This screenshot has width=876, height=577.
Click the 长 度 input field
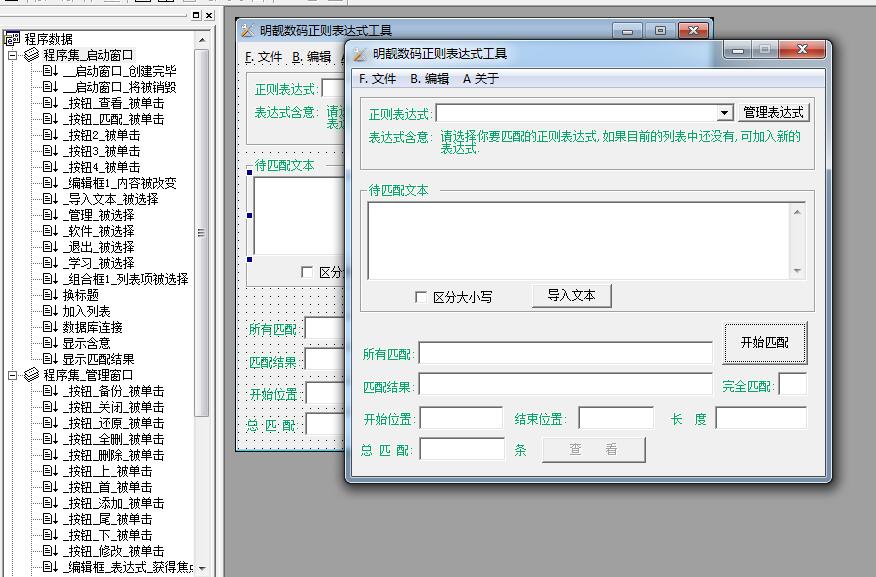click(761, 418)
